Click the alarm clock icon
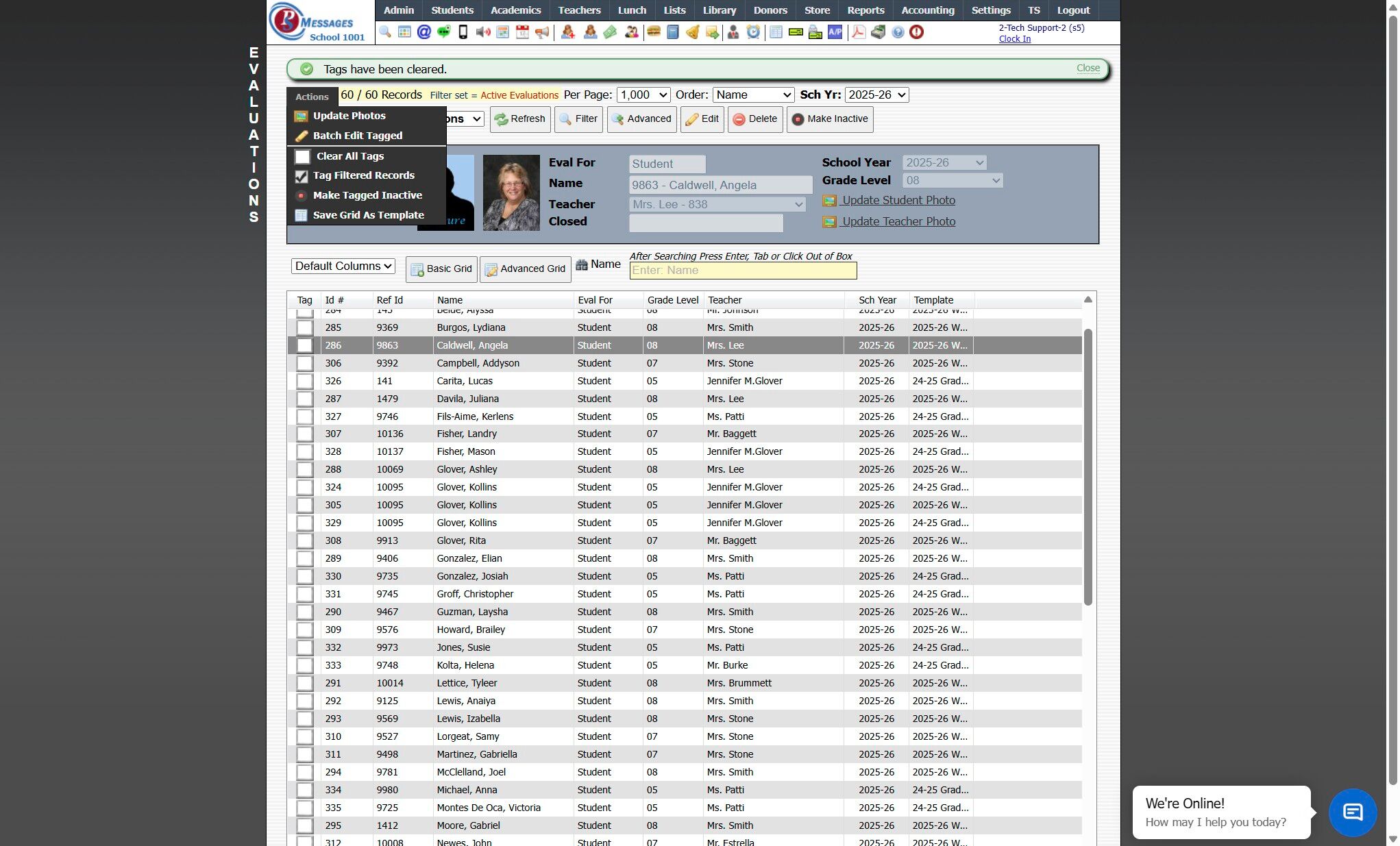 753,32
